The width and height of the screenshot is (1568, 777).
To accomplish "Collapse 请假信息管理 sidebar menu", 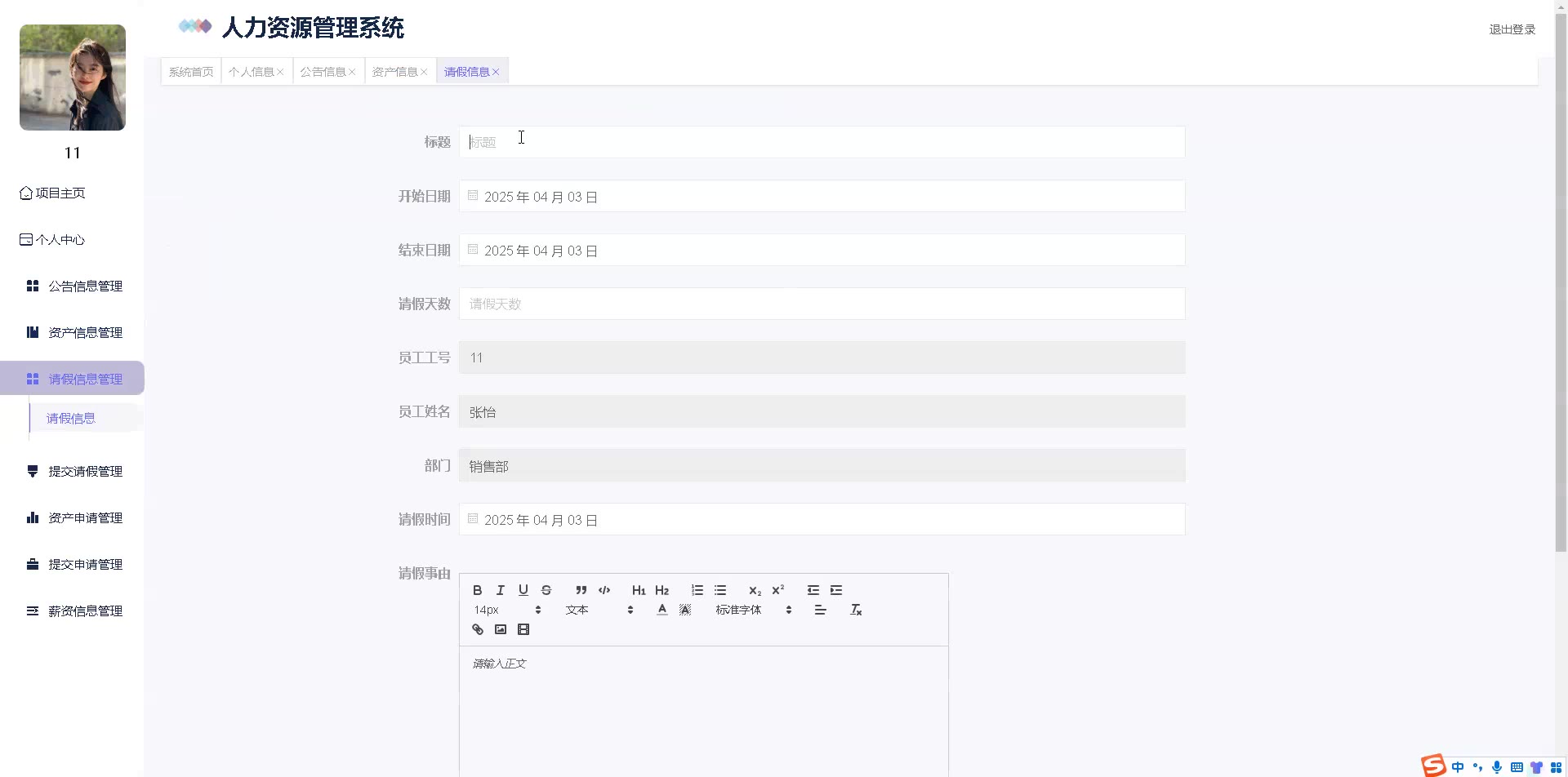I will click(72, 379).
